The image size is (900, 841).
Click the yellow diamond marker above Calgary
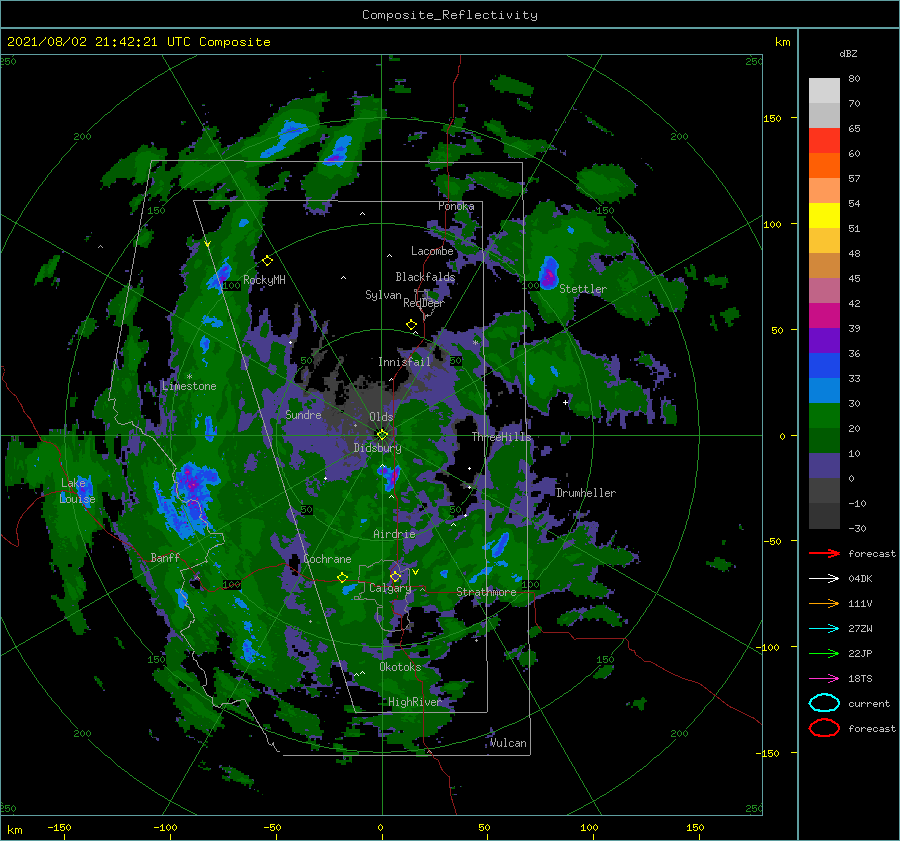pos(395,576)
